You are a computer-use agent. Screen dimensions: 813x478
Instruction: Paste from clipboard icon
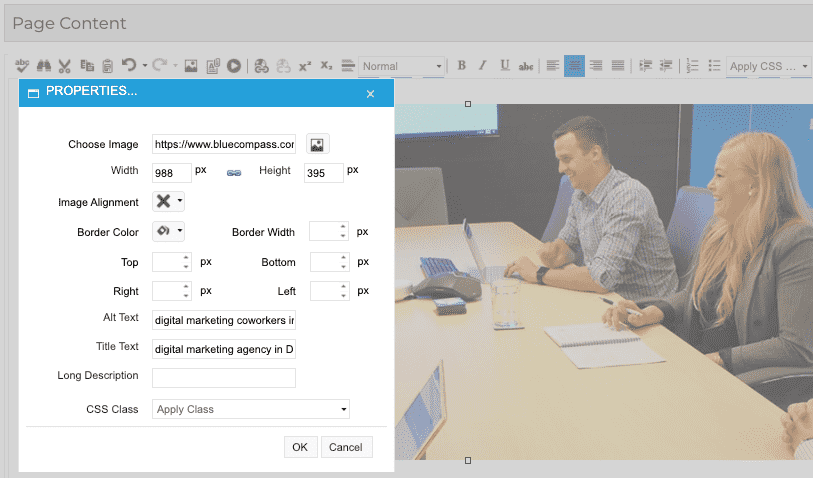[x=107, y=66]
